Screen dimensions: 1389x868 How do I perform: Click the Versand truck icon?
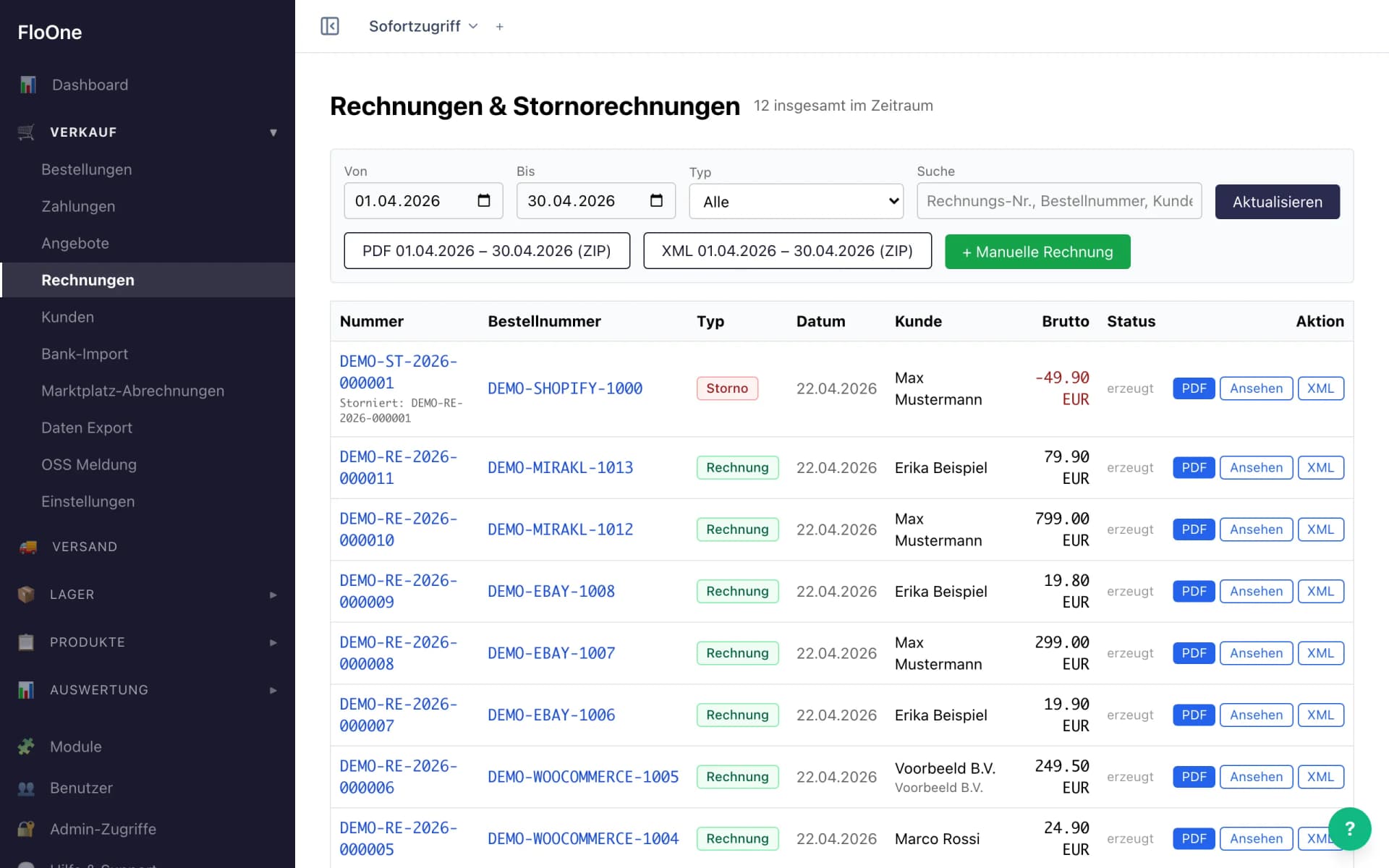(27, 547)
